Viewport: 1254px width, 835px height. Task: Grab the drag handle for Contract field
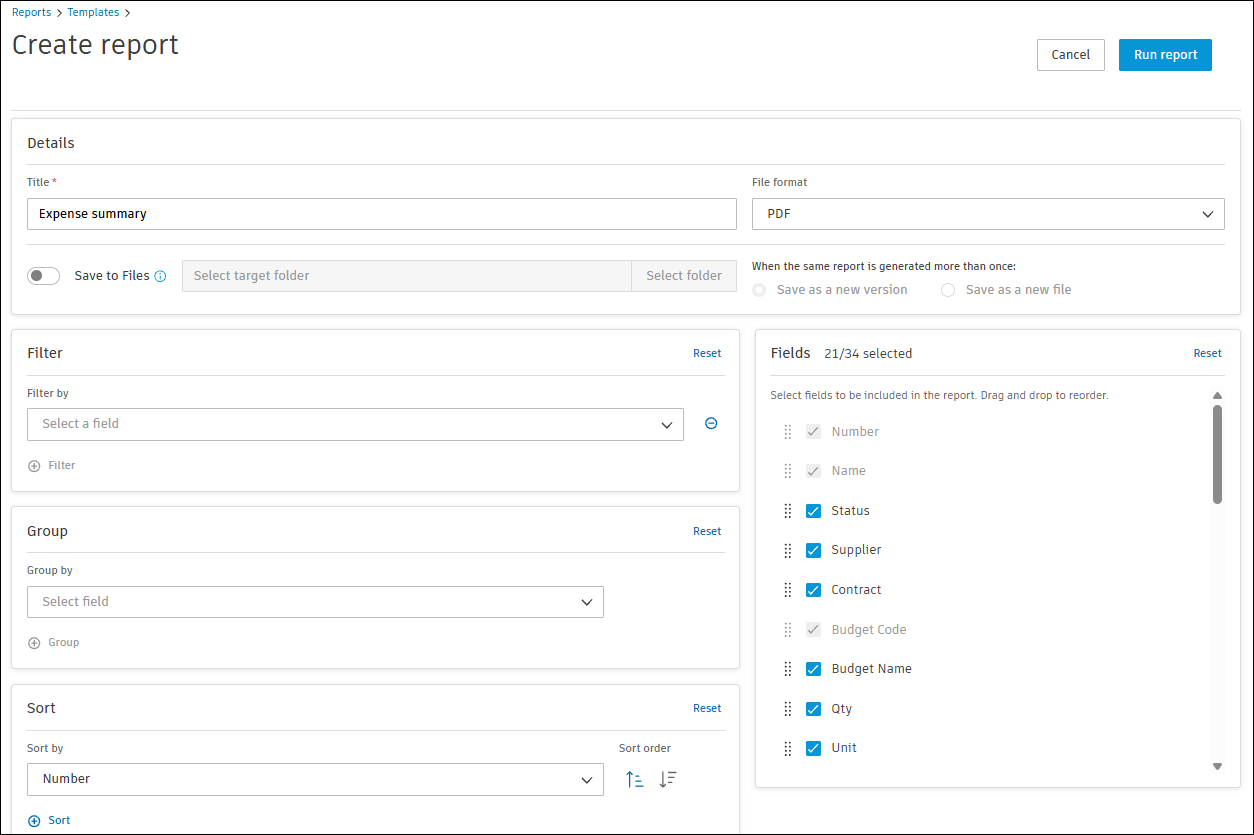787,590
